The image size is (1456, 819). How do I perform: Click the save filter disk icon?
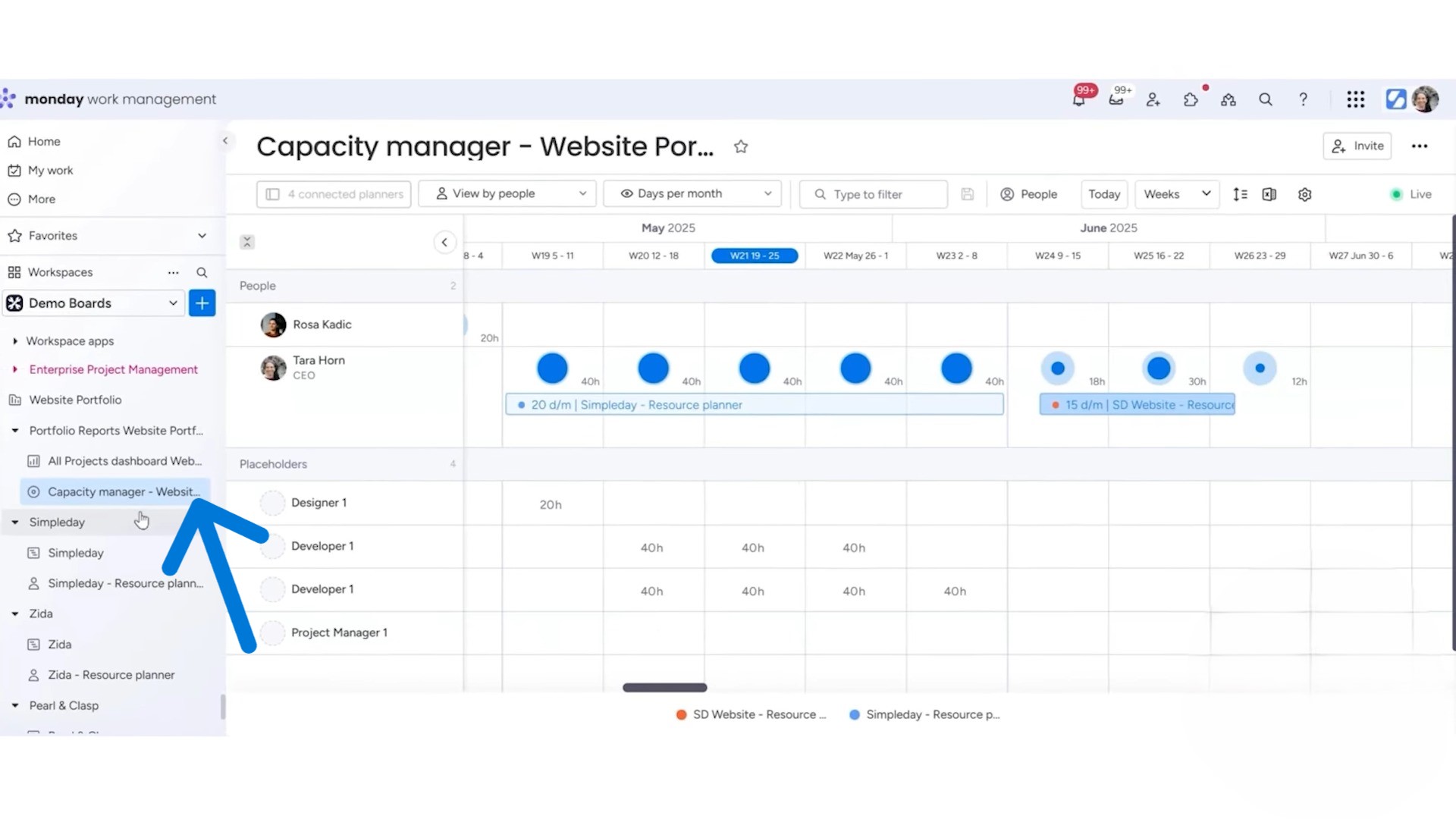tap(968, 194)
